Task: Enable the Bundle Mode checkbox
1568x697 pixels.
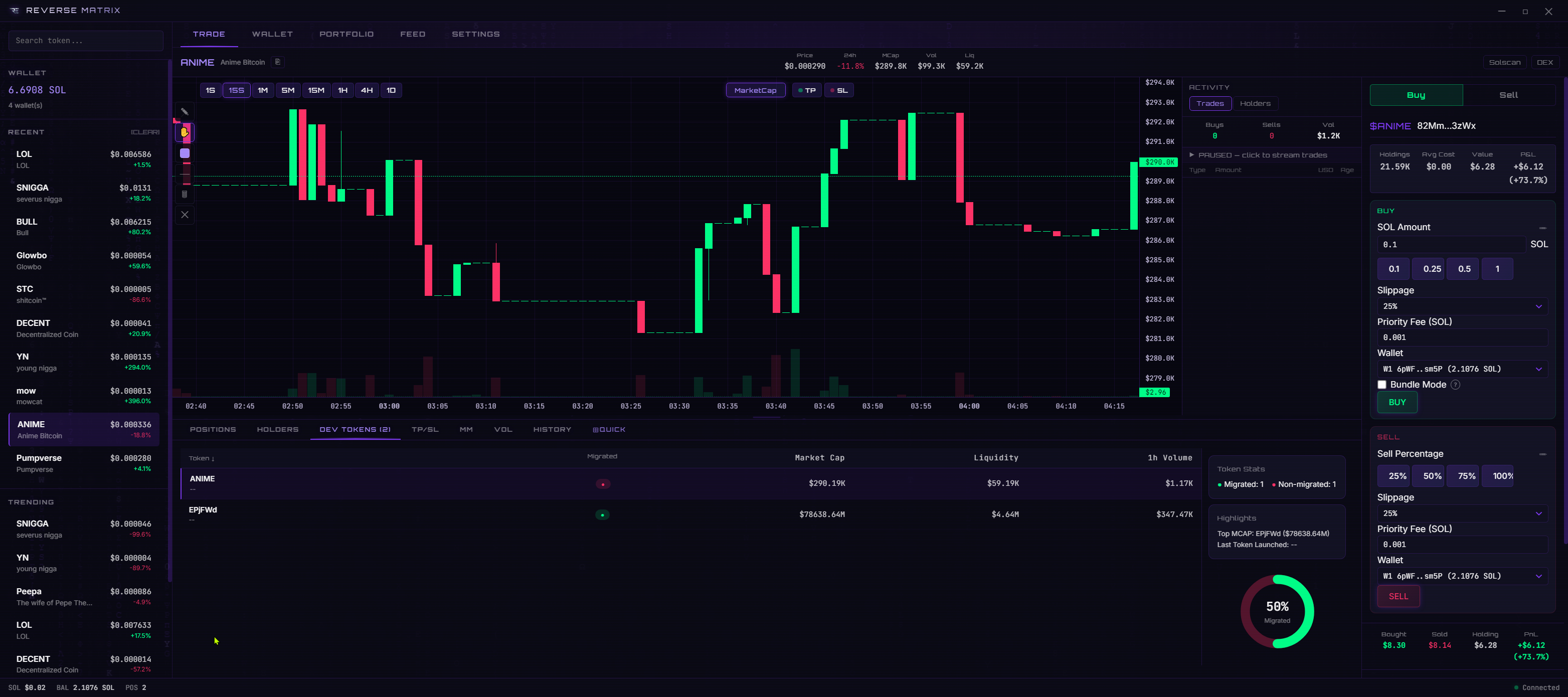Action: (x=1382, y=385)
